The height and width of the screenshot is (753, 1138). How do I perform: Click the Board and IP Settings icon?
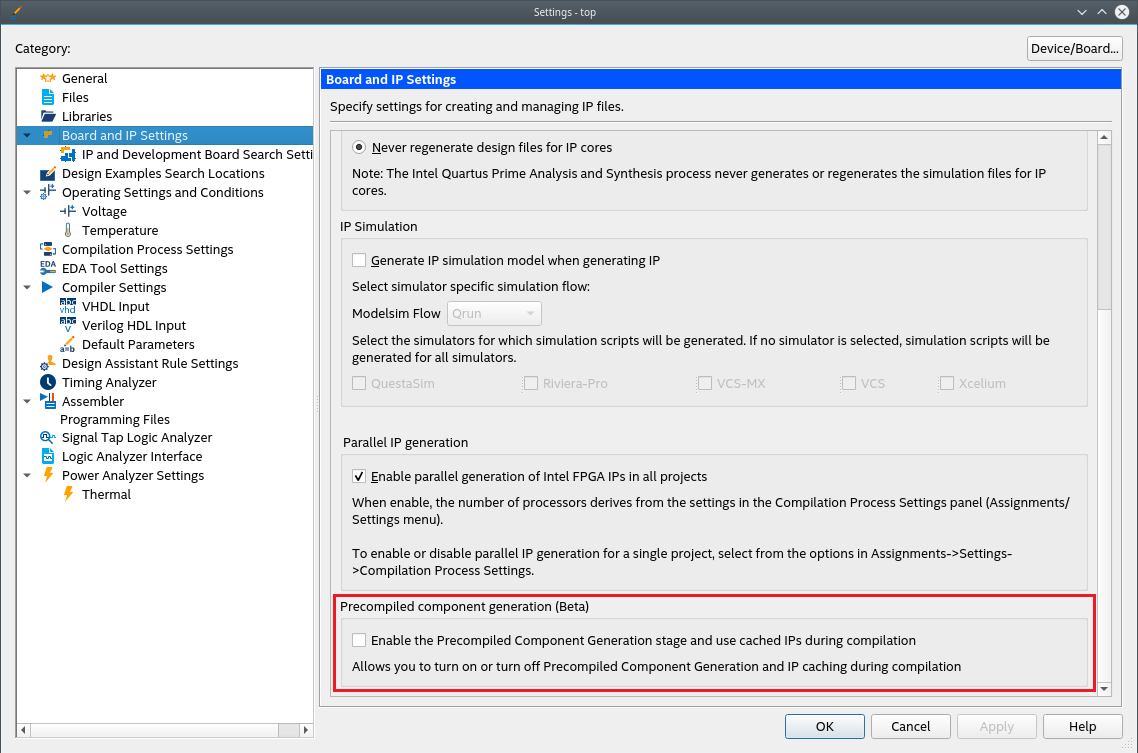(x=48, y=135)
